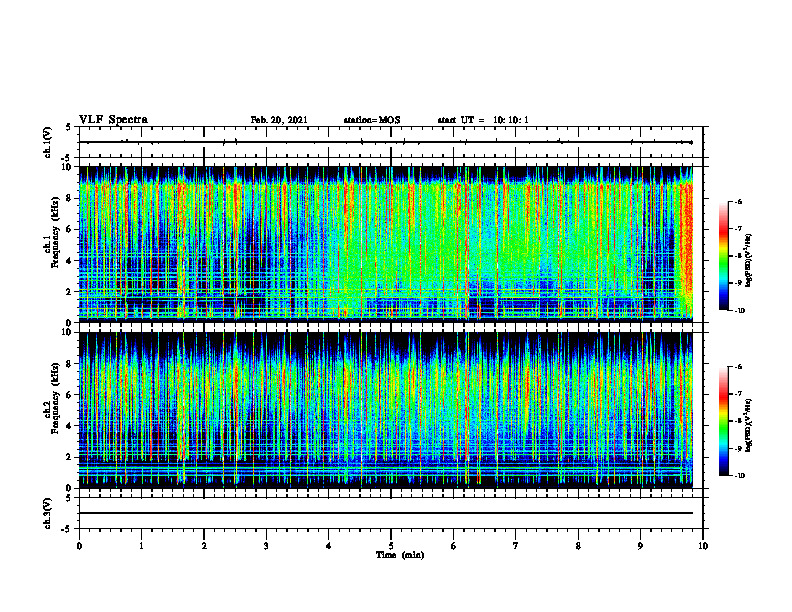Screen dimensions: 792x612
Task: Click the "8" kHz tick of ch.1 frequency axis
Action: (70, 198)
